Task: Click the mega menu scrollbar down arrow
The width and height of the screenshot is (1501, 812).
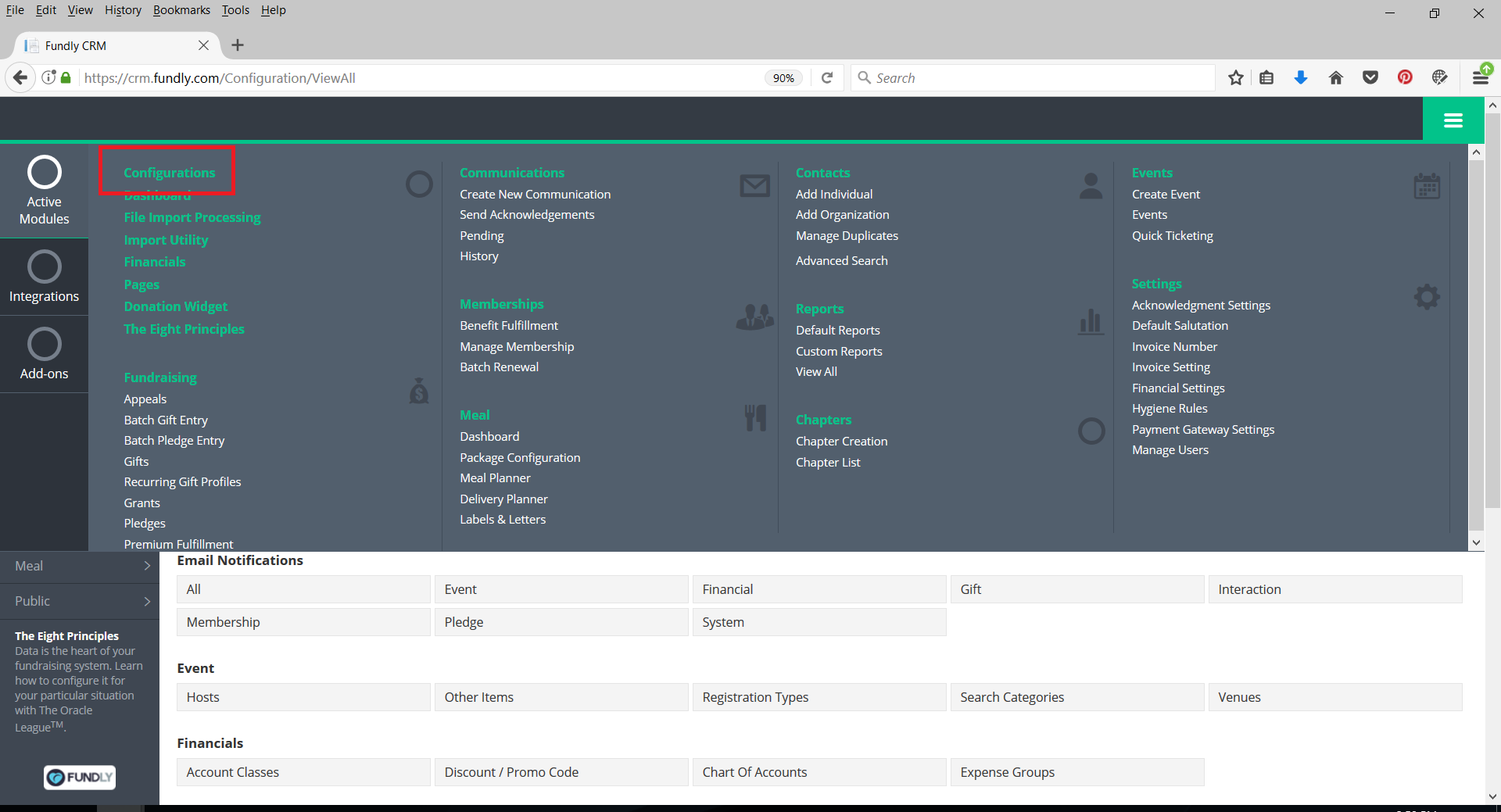Action: [1476, 542]
